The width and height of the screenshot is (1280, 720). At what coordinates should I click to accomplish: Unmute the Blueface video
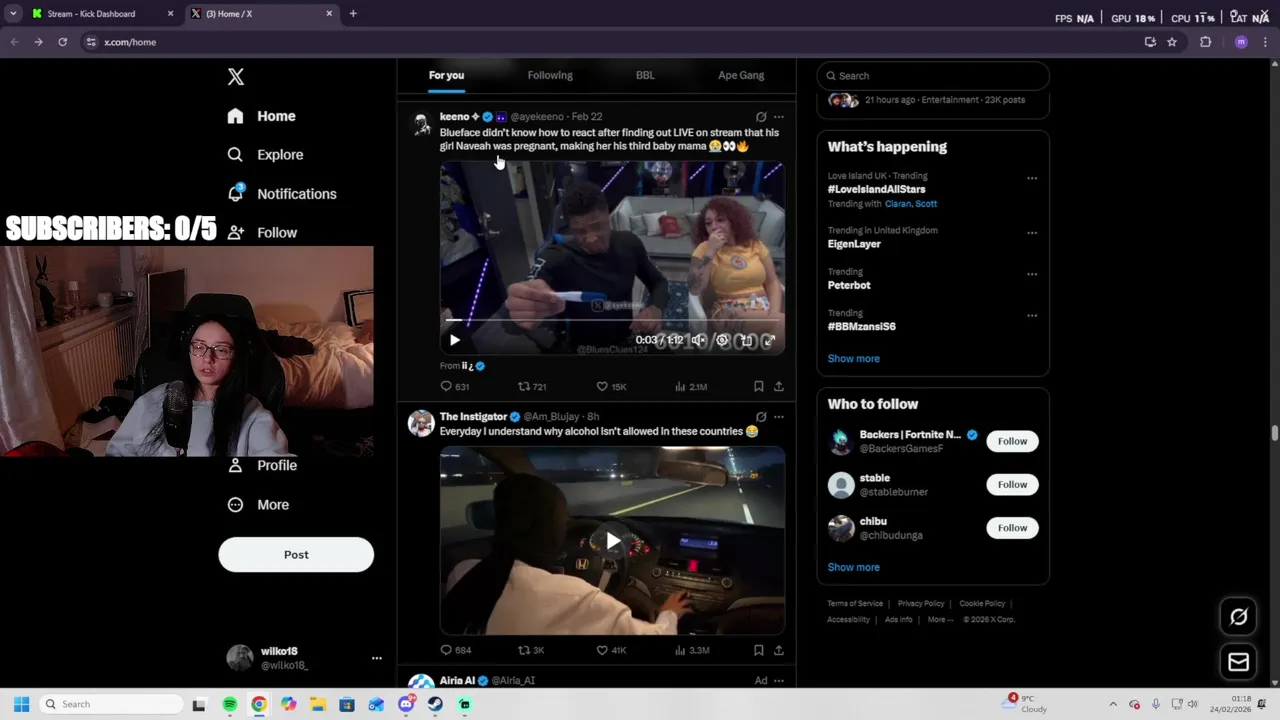click(x=698, y=340)
